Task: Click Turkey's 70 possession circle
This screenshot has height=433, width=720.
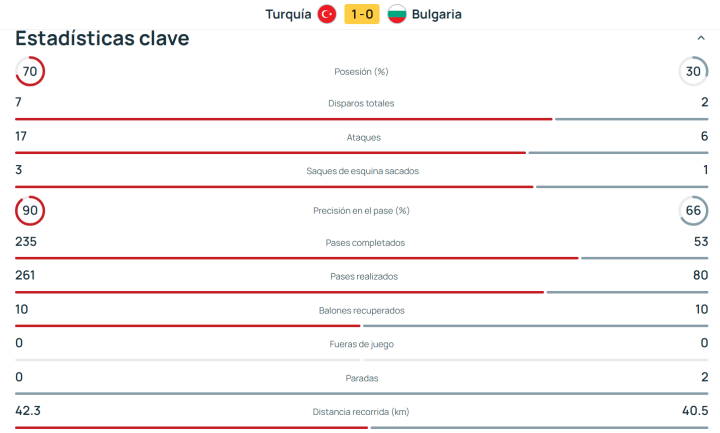Action: point(30,72)
